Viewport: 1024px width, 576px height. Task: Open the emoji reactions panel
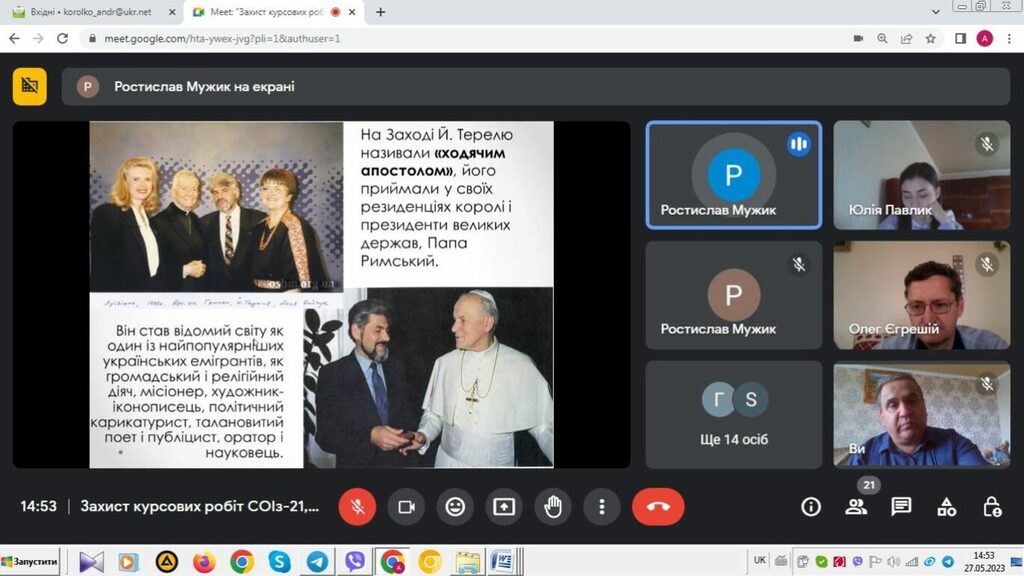[455, 507]
